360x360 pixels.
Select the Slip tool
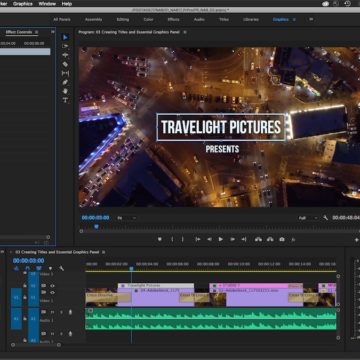click(65, 73)
